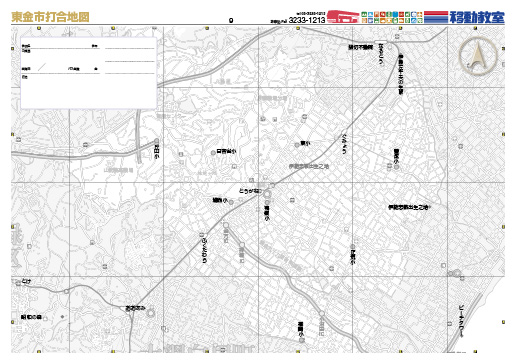
Task: Click the blank memo form box
Action: [x=89, y=73]
